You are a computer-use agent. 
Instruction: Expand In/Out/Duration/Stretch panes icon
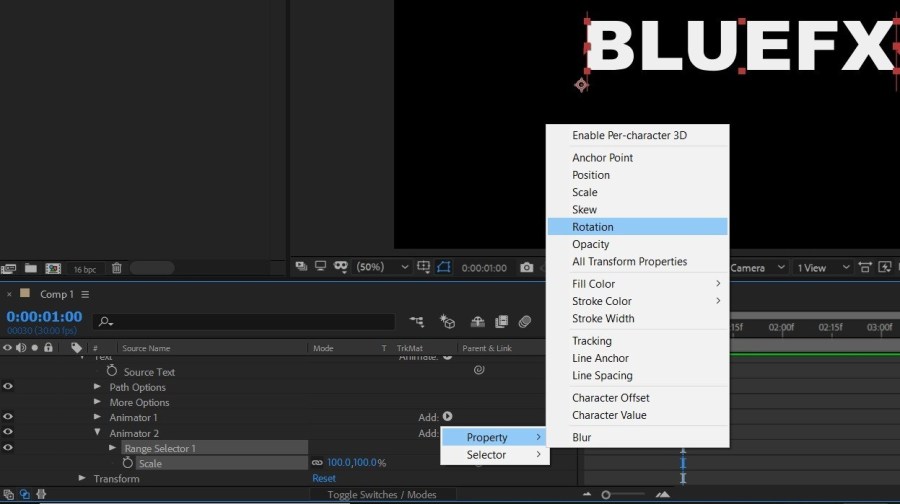pos(41,494)
